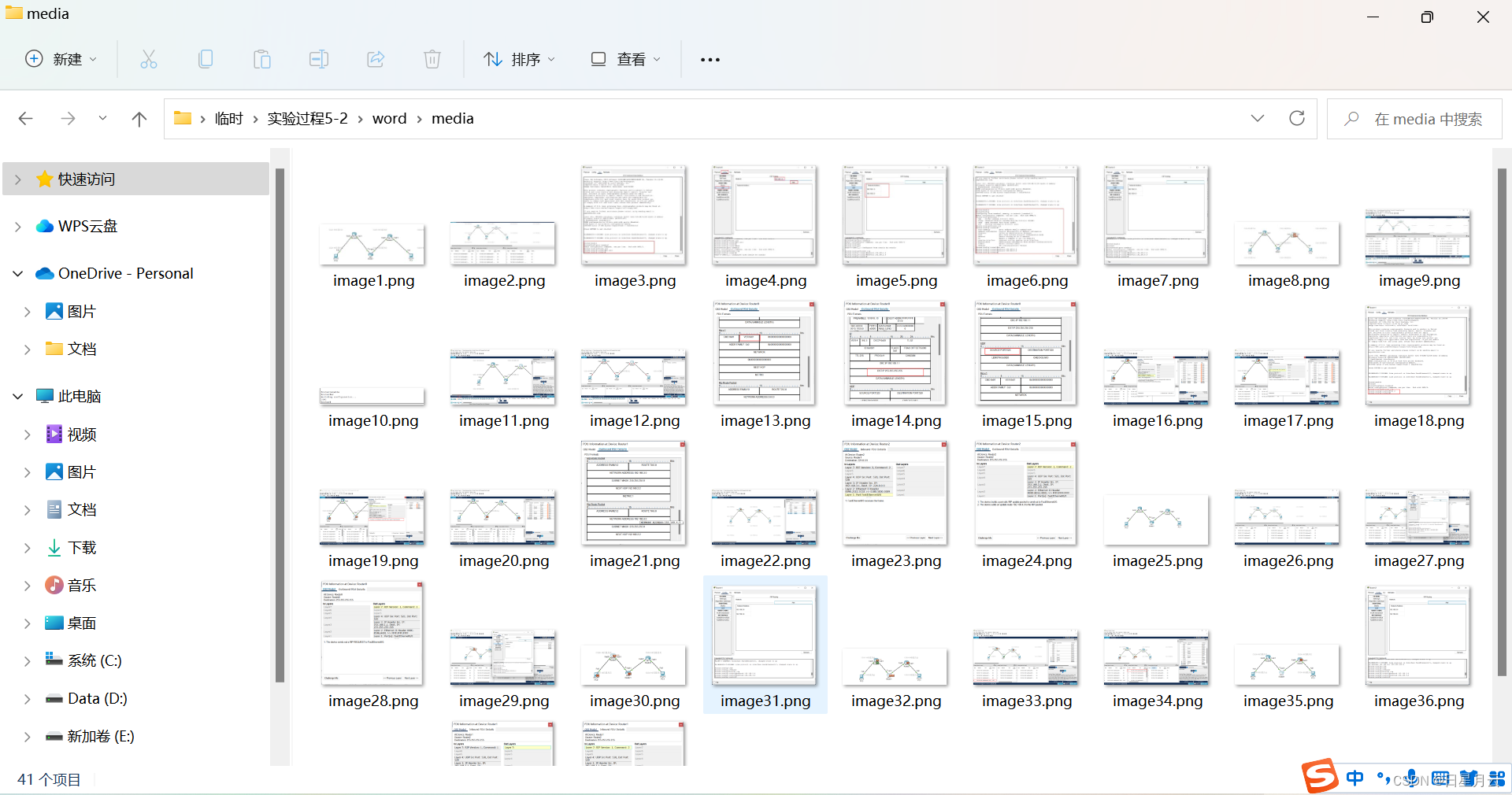Viewport: 1512px width, 795px height.
Task: Click the Cut scissors icon
Action: pos(149,59)
